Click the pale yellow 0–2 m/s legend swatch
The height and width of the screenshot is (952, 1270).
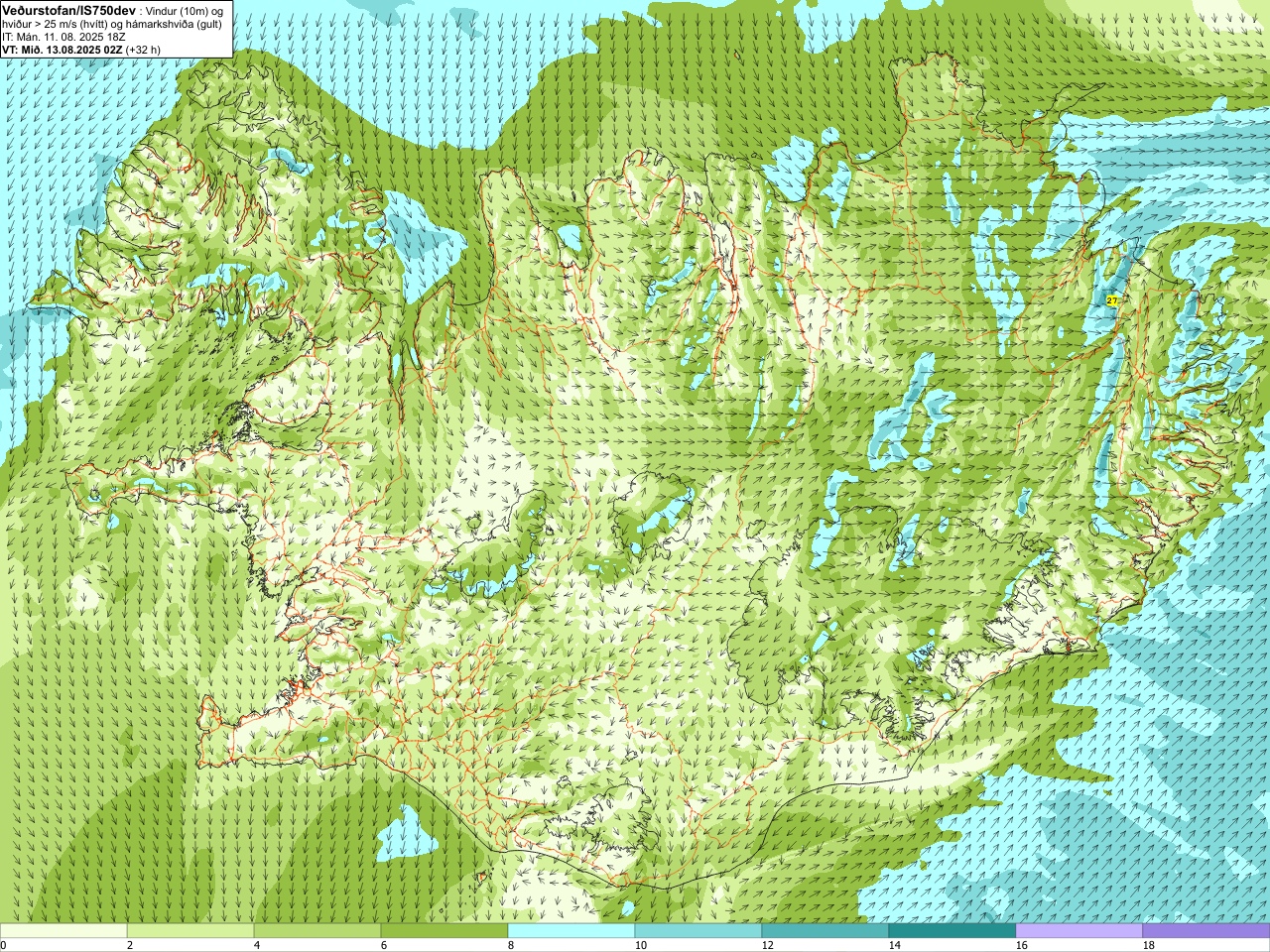(63, 931)
